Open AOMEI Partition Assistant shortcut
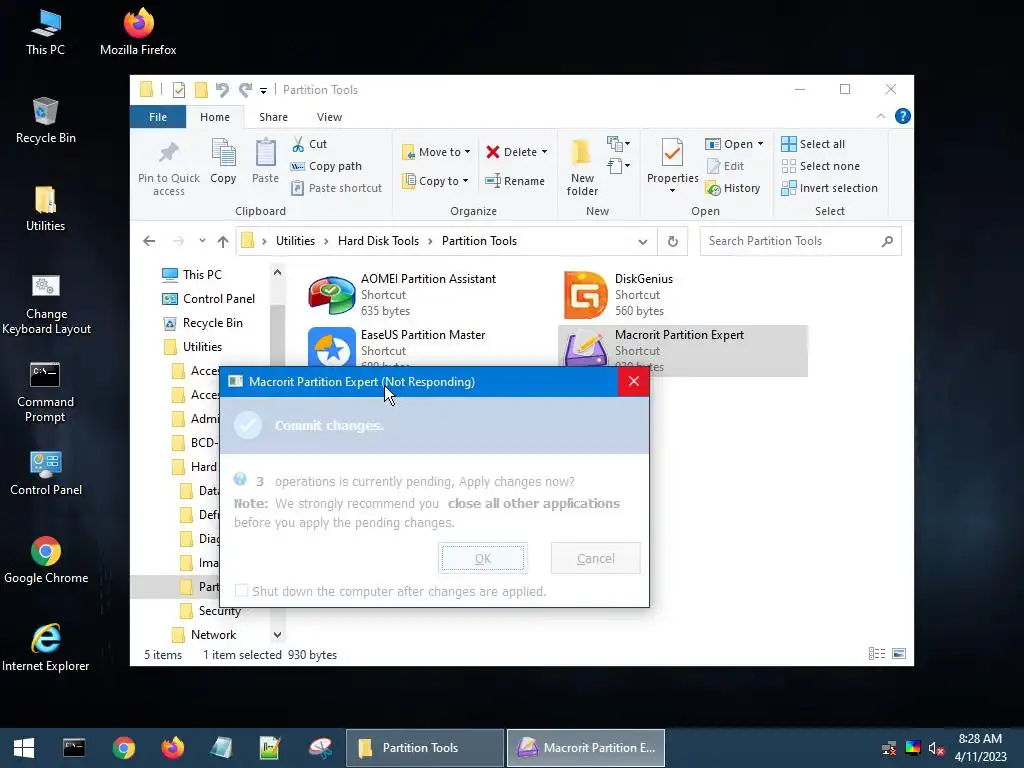This screenshot has height=768, width=1024. (402, 295)
